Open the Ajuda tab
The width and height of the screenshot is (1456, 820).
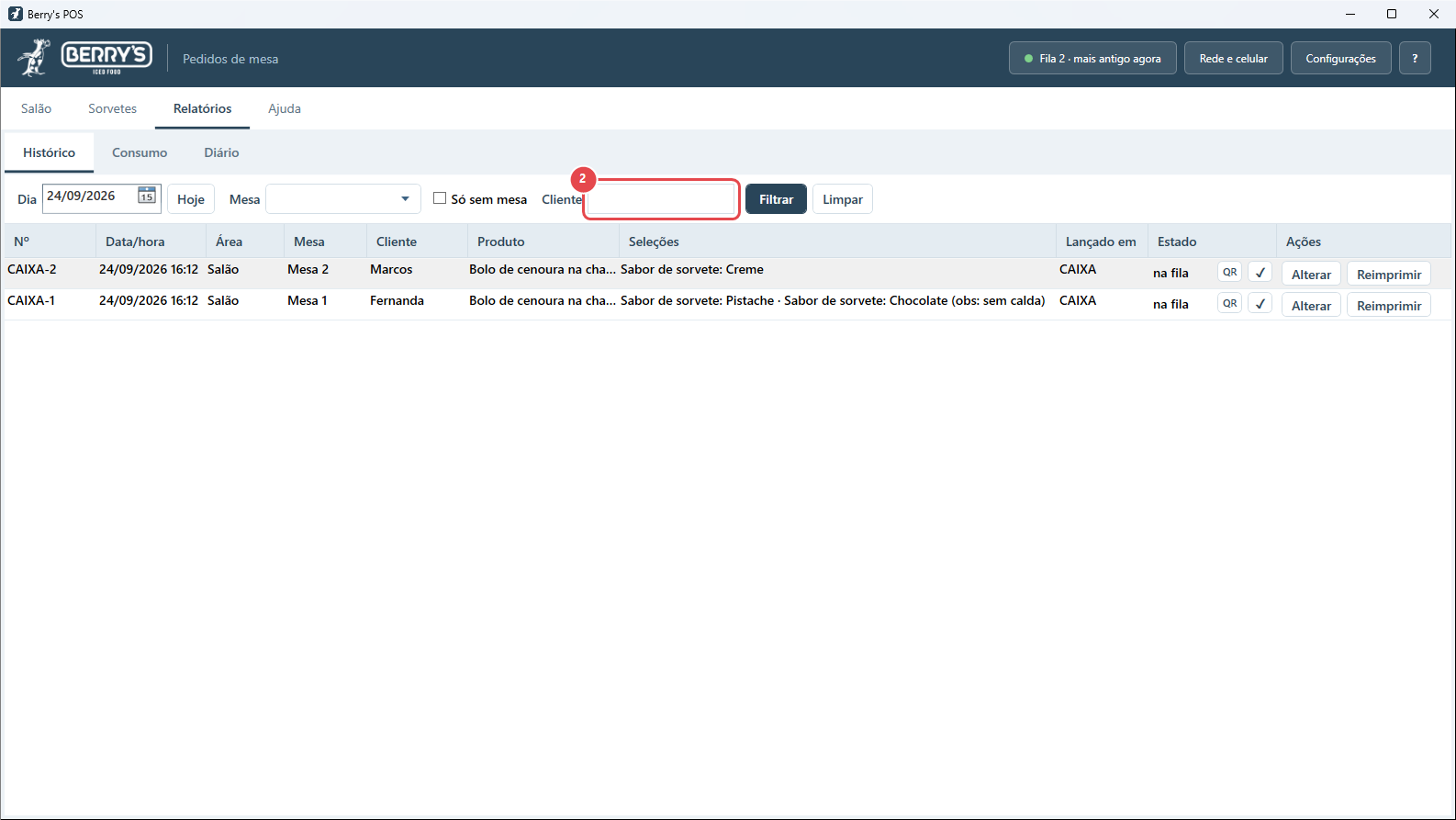pos(285,108)
